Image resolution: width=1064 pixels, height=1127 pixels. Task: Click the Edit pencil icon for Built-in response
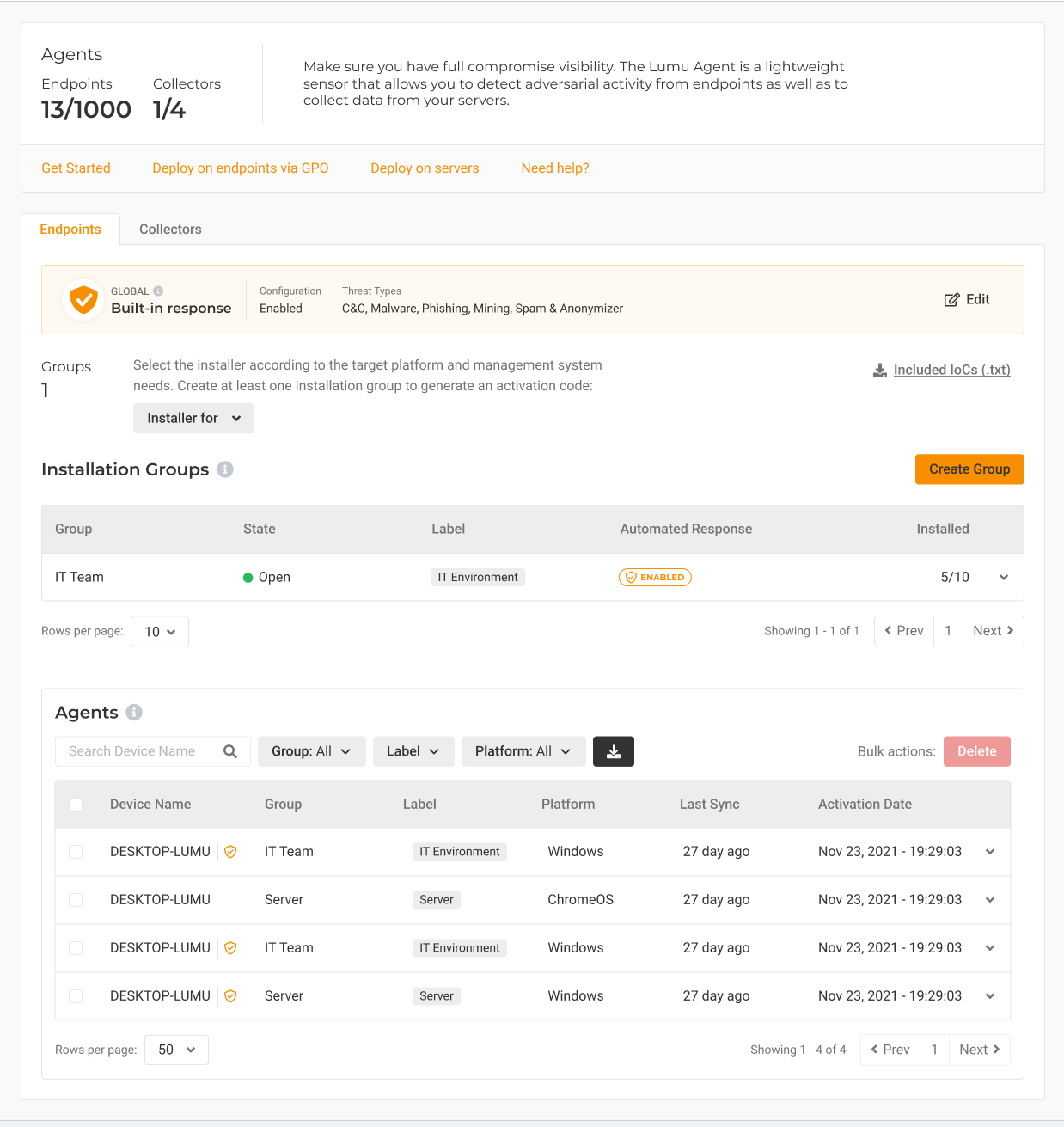pos(951,300)
